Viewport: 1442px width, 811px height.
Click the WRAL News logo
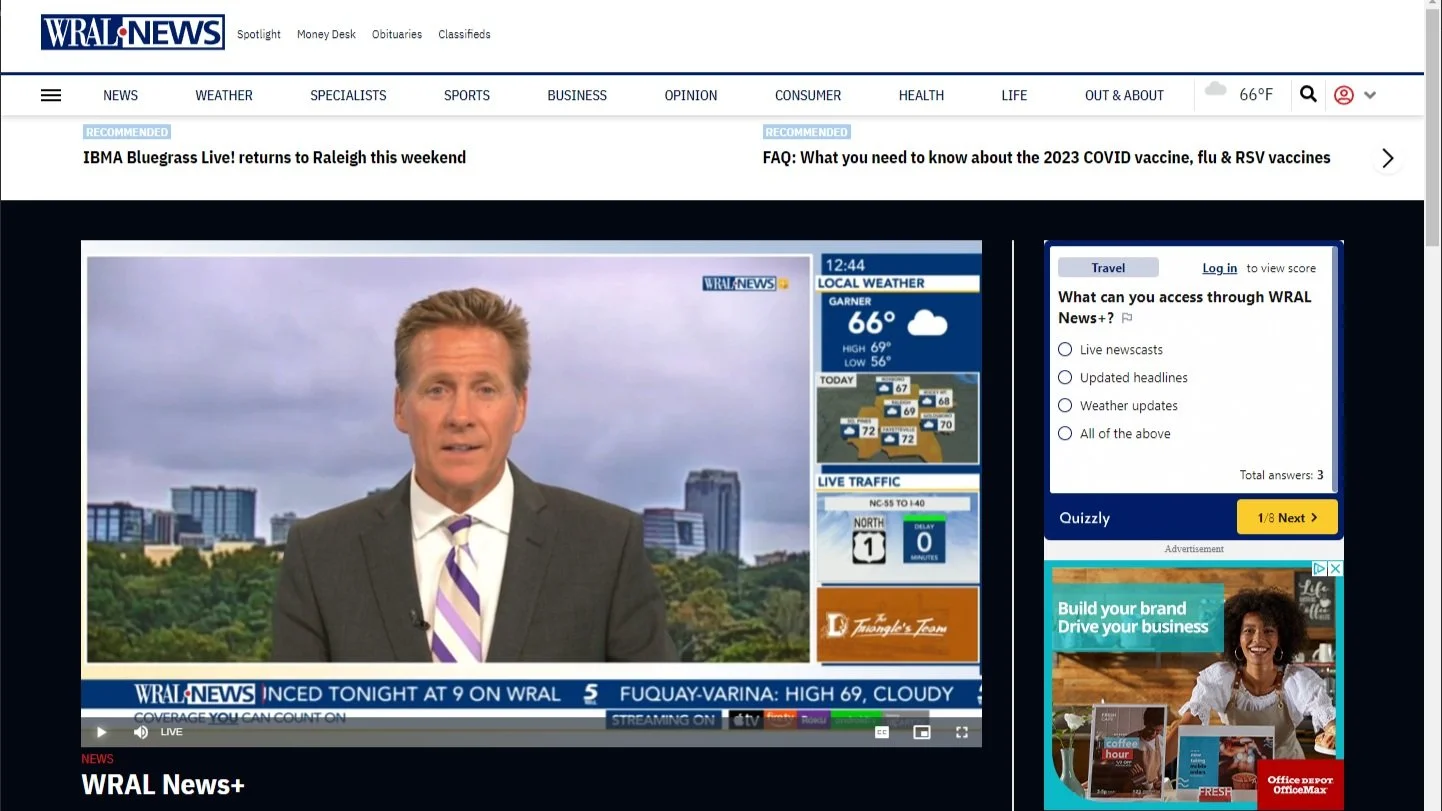[133, 32]
